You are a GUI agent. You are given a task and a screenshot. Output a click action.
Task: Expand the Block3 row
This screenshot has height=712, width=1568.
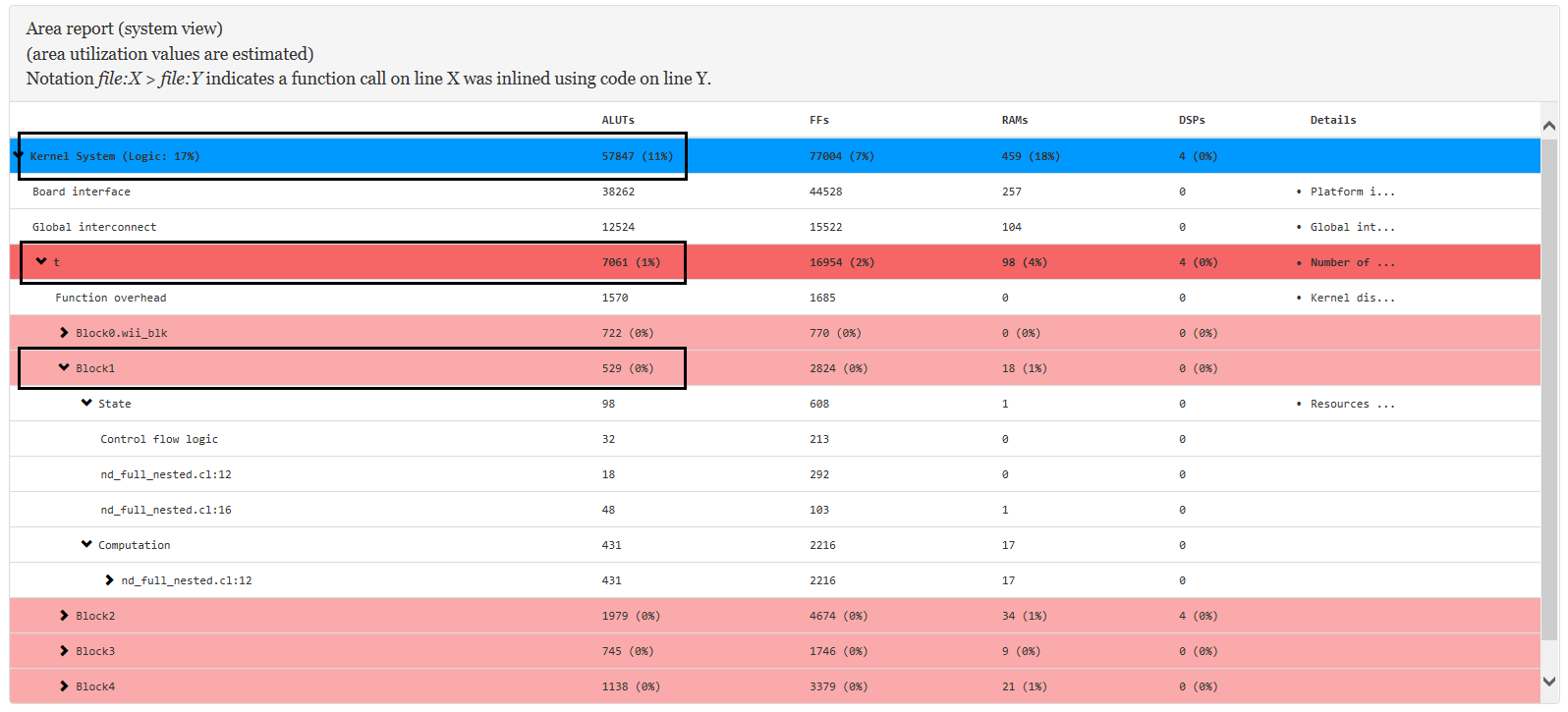pos(64,651)
